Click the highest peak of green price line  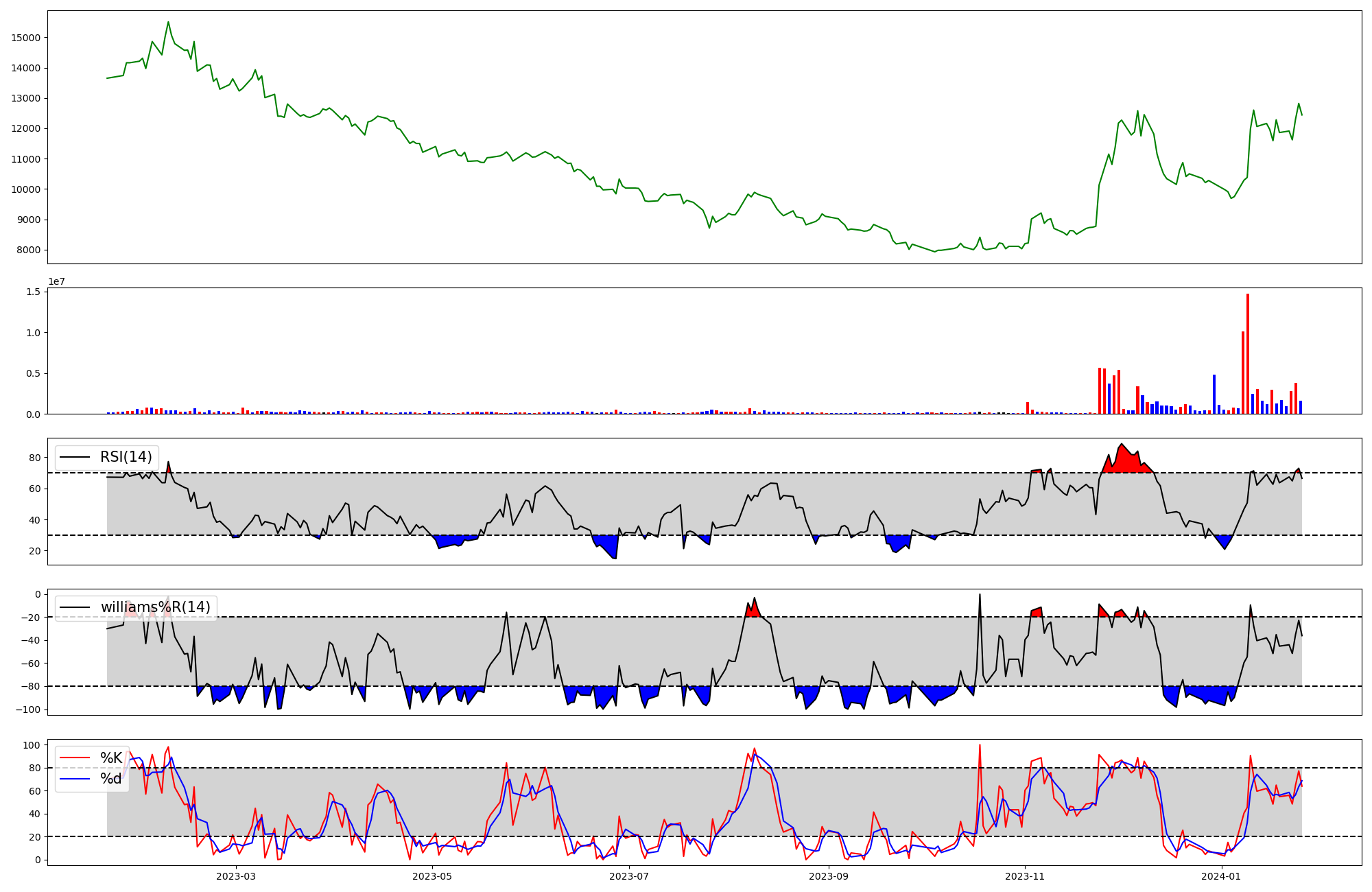[168, 23]
